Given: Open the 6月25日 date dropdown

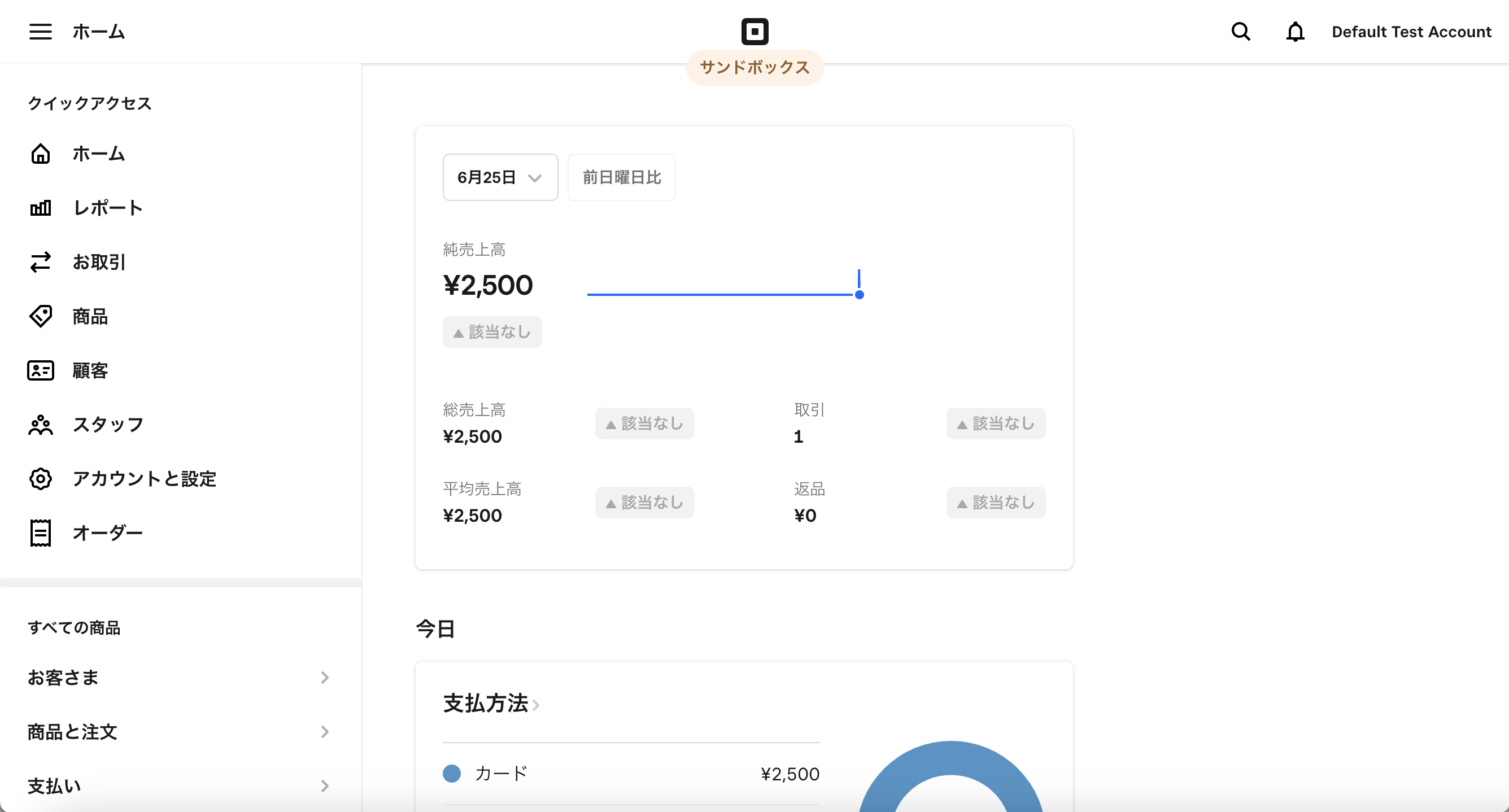Looking at the screenshot, I should click(500, 177).
